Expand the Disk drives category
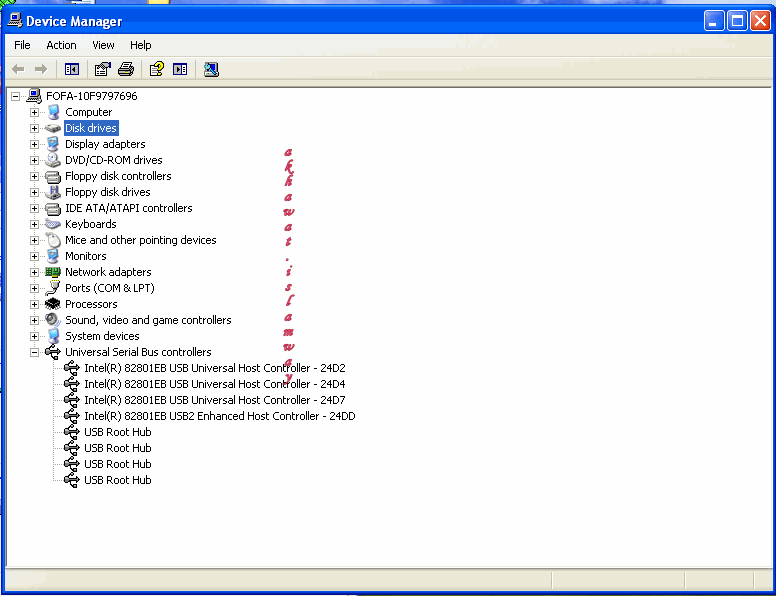 tap(34, 128)
